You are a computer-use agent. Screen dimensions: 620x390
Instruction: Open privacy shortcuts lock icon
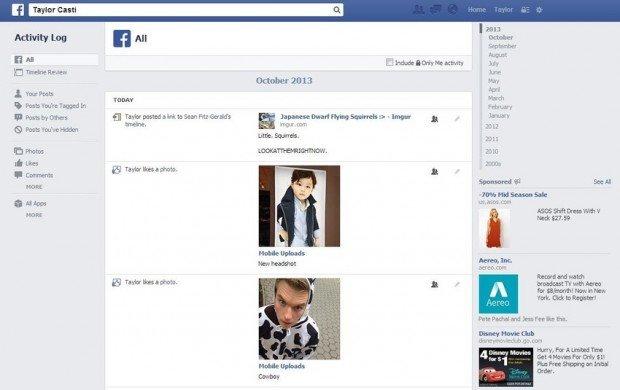[x=525, y=10]
